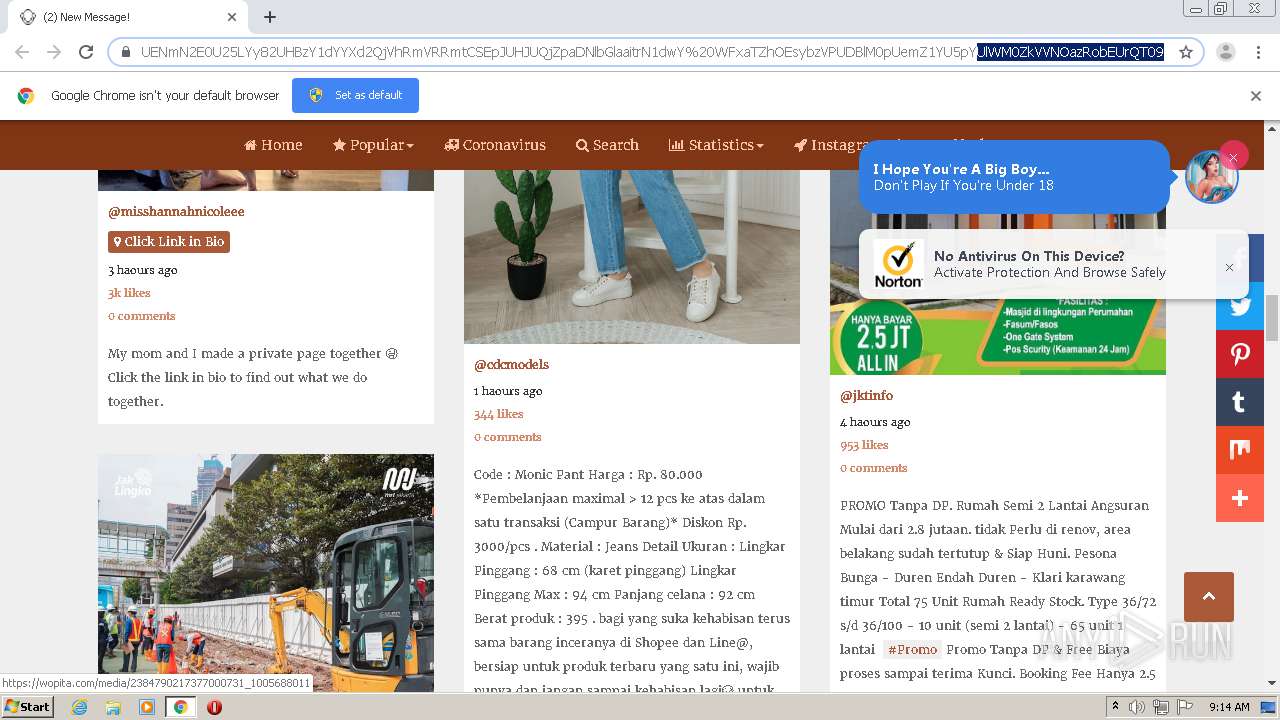1280x720 pixels.
Task: Open the 344 likes link
Action: 498,414
